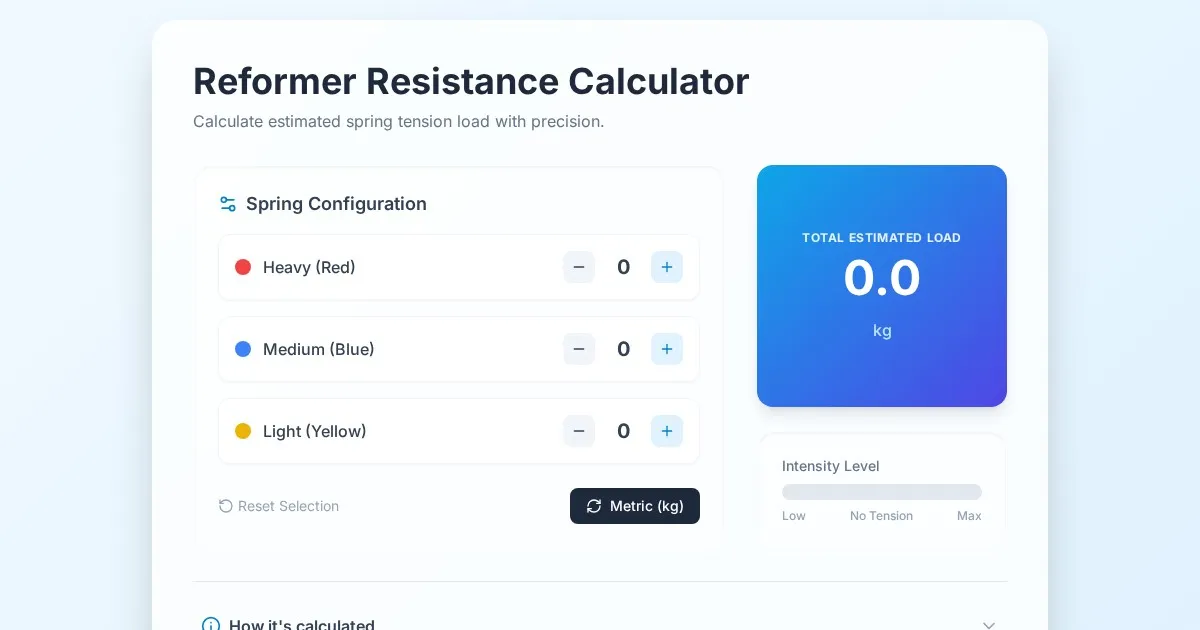Click the red Heavy spring color dot
The image size is (1200, 630).
point(243,267)
